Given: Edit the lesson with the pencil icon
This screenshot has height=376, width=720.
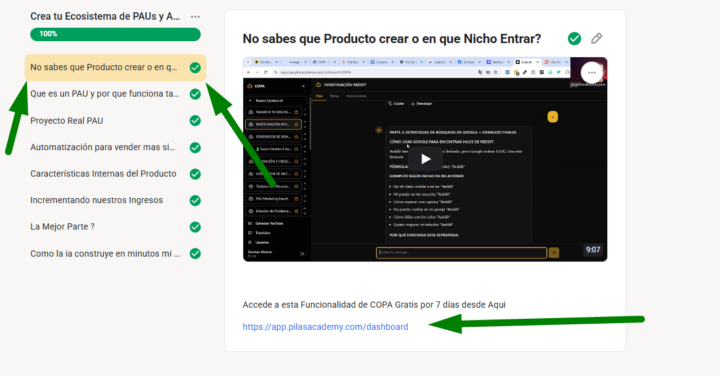Looking at the screenshot, I should (x=596, y=39).
